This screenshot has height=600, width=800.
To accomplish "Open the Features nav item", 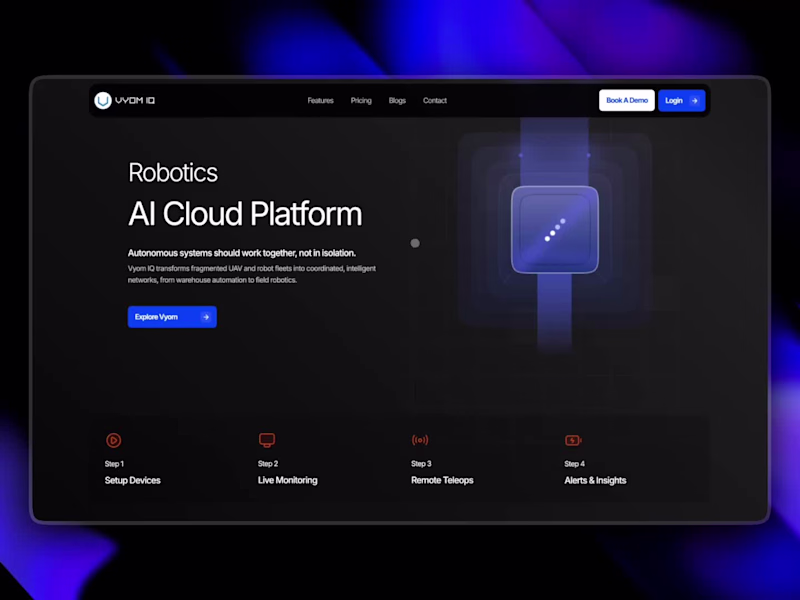I will click(320, 101).
